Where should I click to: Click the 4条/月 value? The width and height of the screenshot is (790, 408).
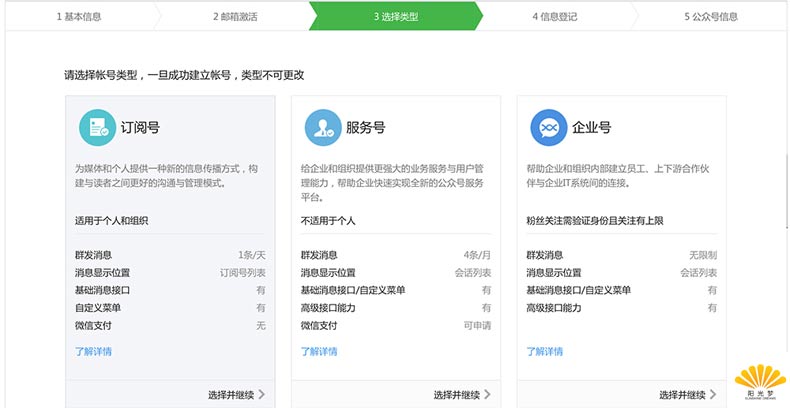click(x=477, y=255)
